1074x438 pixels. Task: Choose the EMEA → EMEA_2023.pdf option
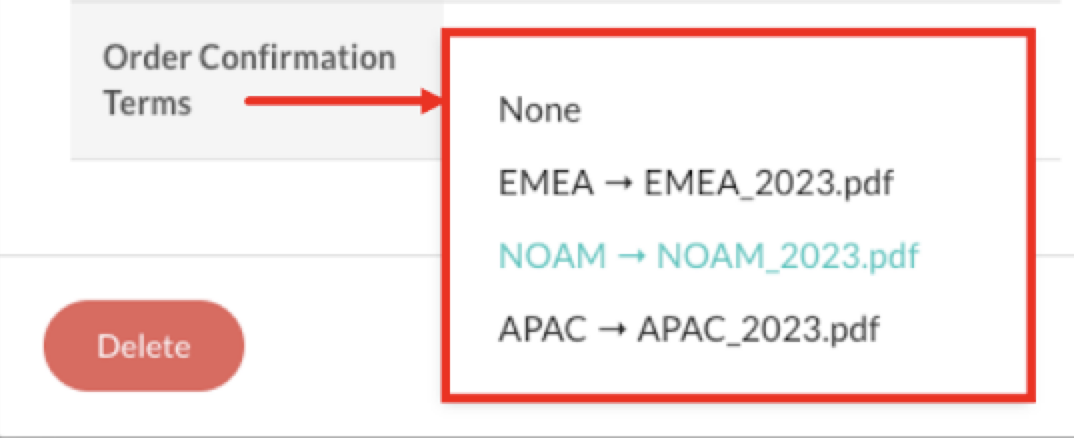(694, 184)
